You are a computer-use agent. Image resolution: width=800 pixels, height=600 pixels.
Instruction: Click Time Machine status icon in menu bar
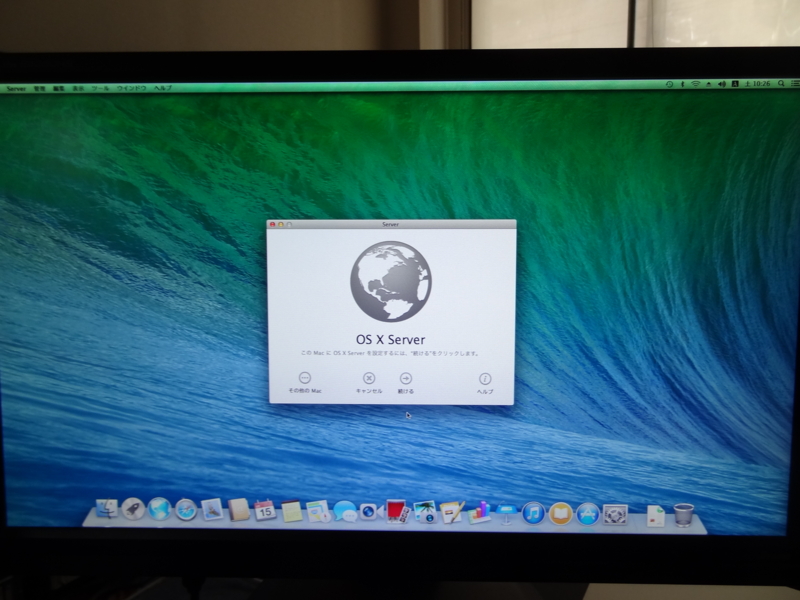(669, 84)
